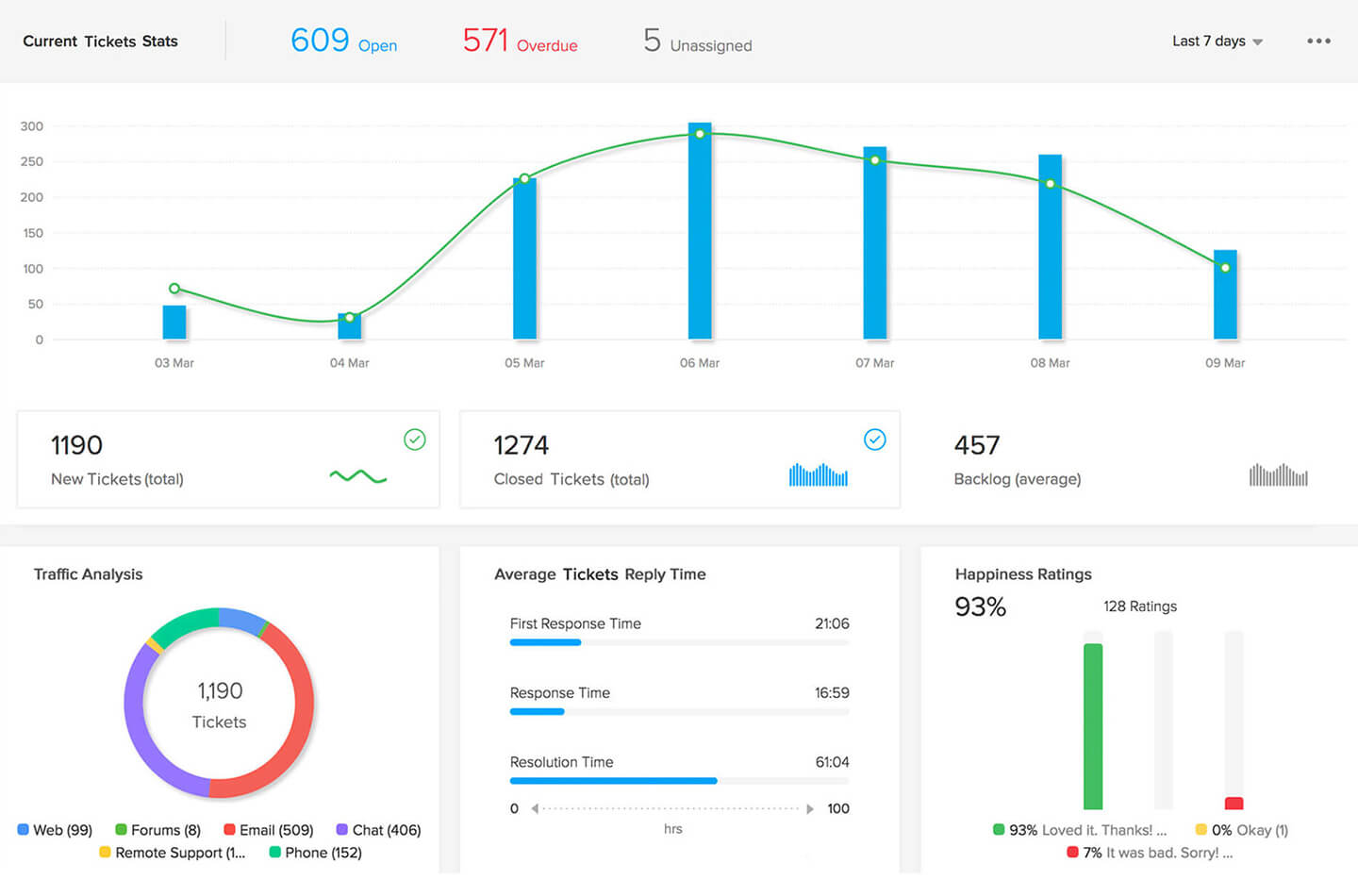Click the Resolution Time progress bar

[x=613, y=781]
